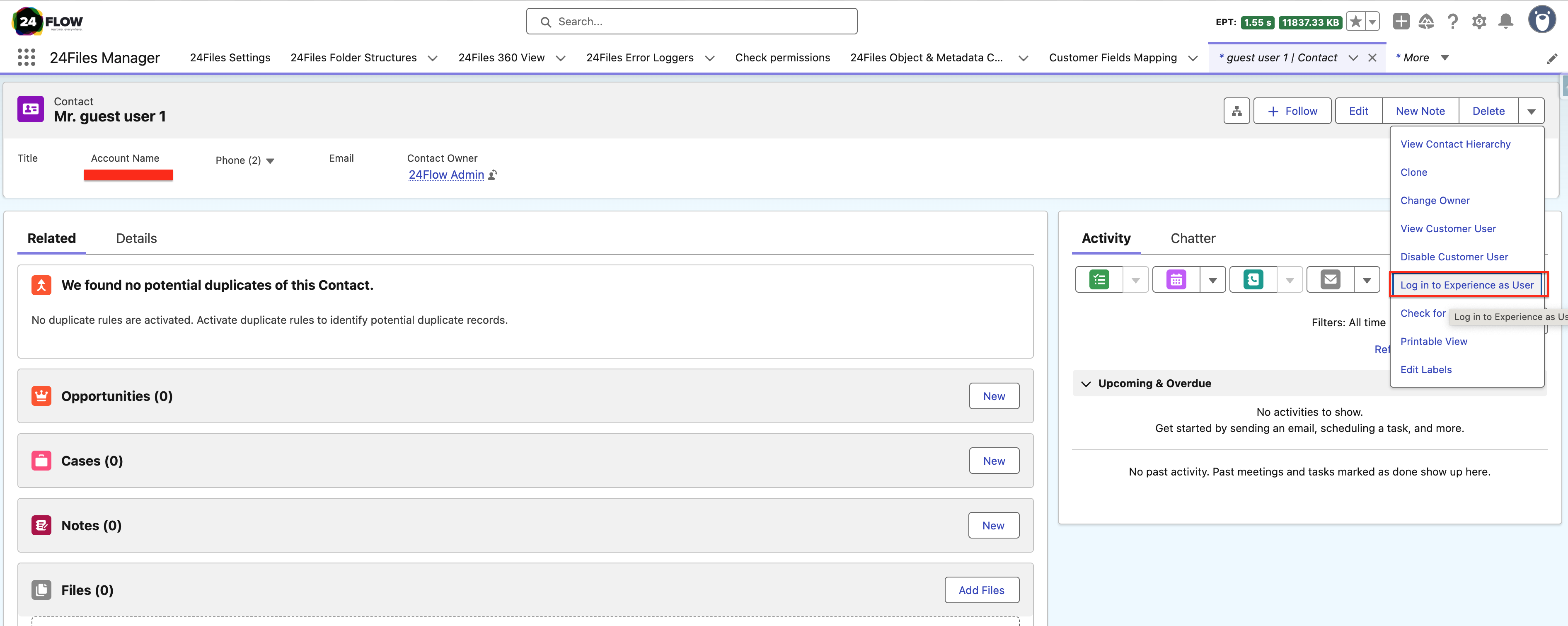Click the 24Flow Admin owner link
Screen dimensions: 1568x626
pos(446,175)
